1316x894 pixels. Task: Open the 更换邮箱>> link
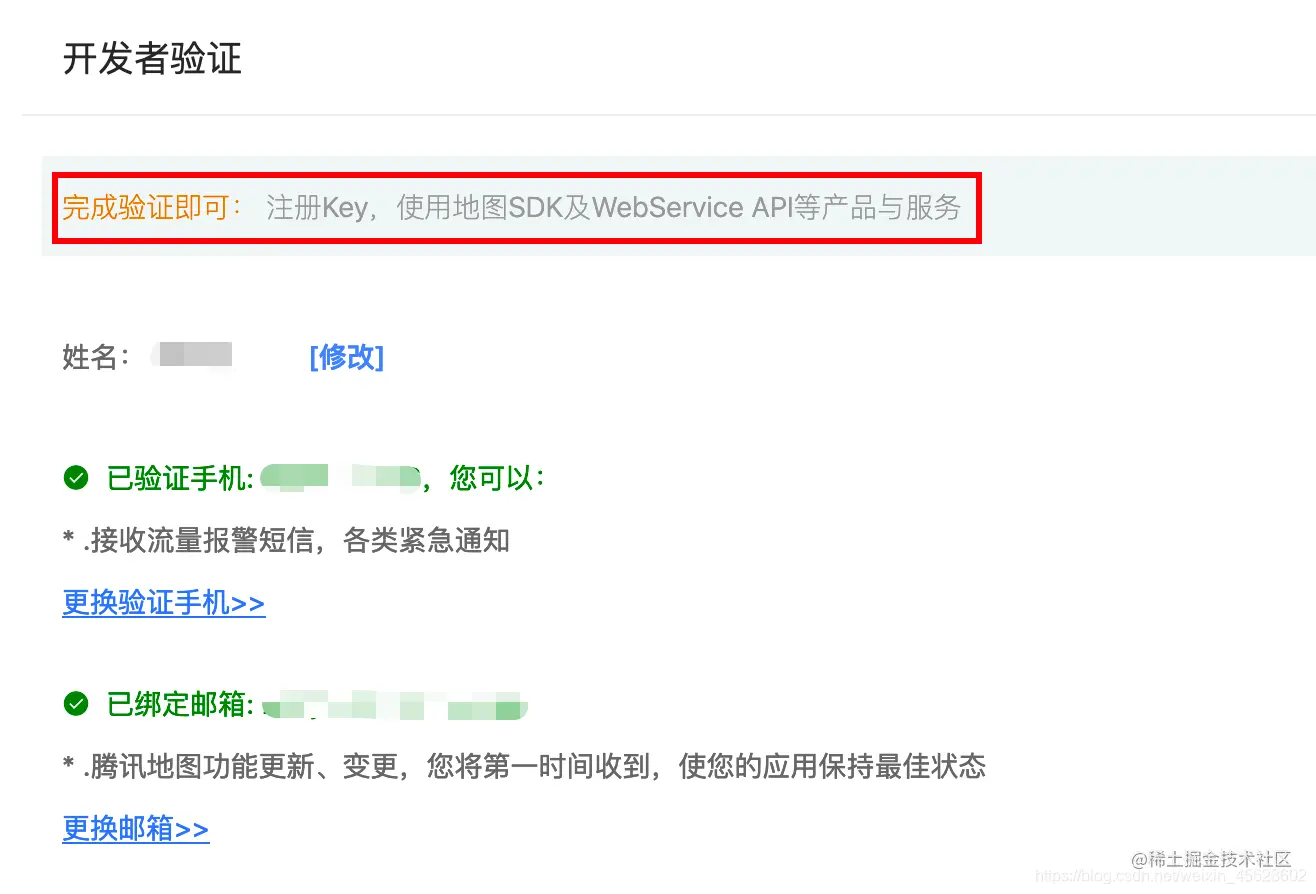click(x=136, y=829)
